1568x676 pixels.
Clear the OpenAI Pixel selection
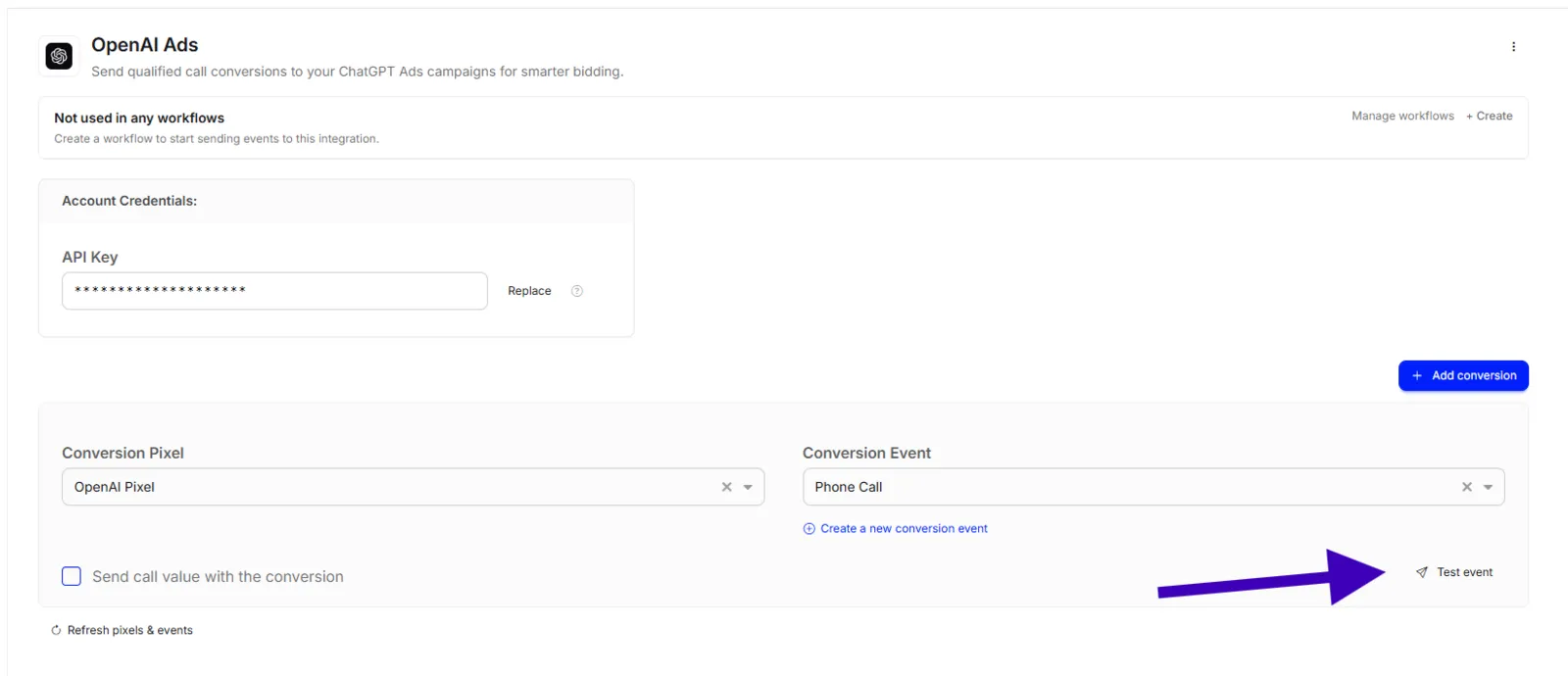[x=726, y=487]
